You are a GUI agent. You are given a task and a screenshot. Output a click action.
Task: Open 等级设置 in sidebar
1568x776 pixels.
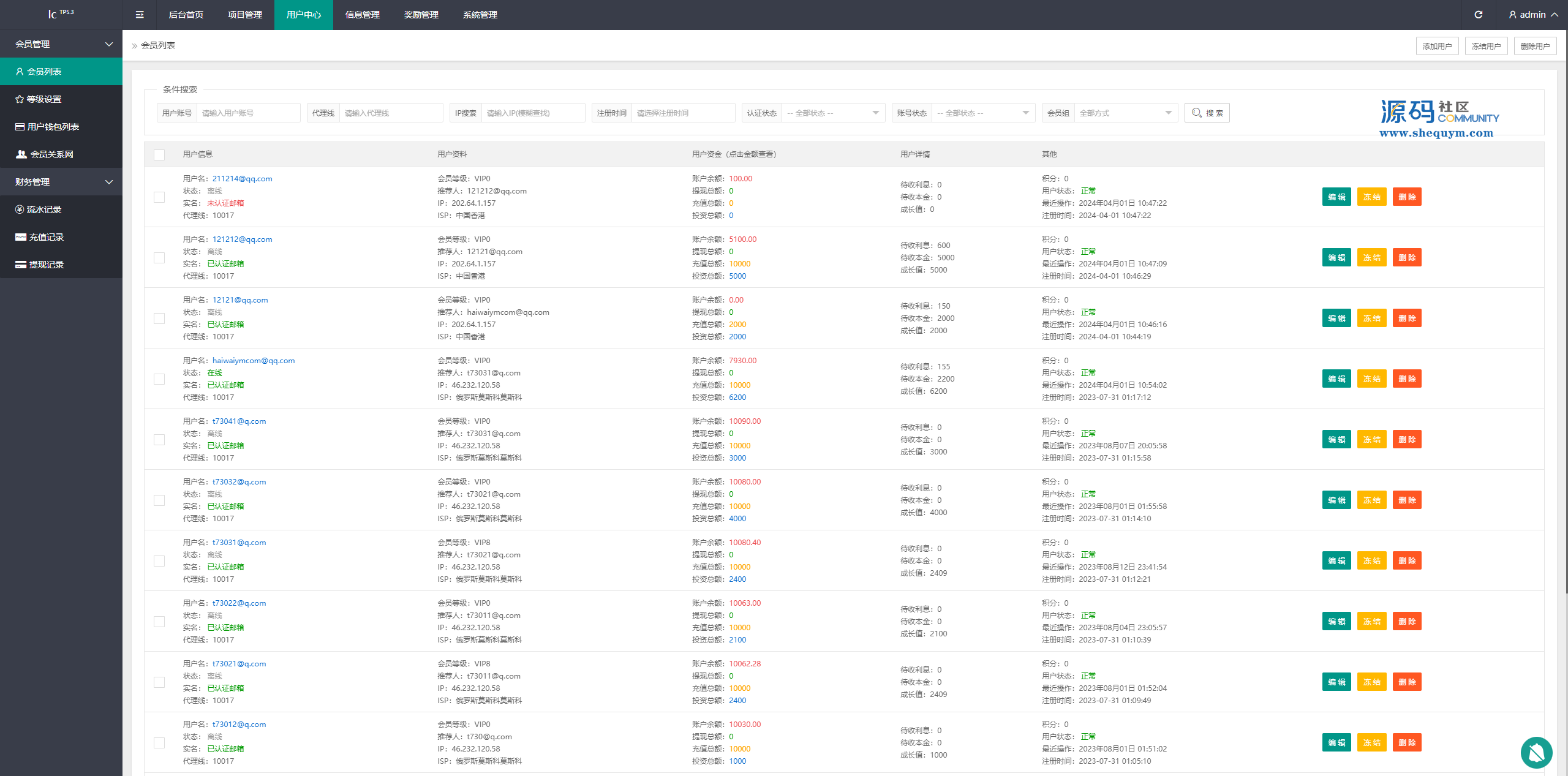(61, 99)
